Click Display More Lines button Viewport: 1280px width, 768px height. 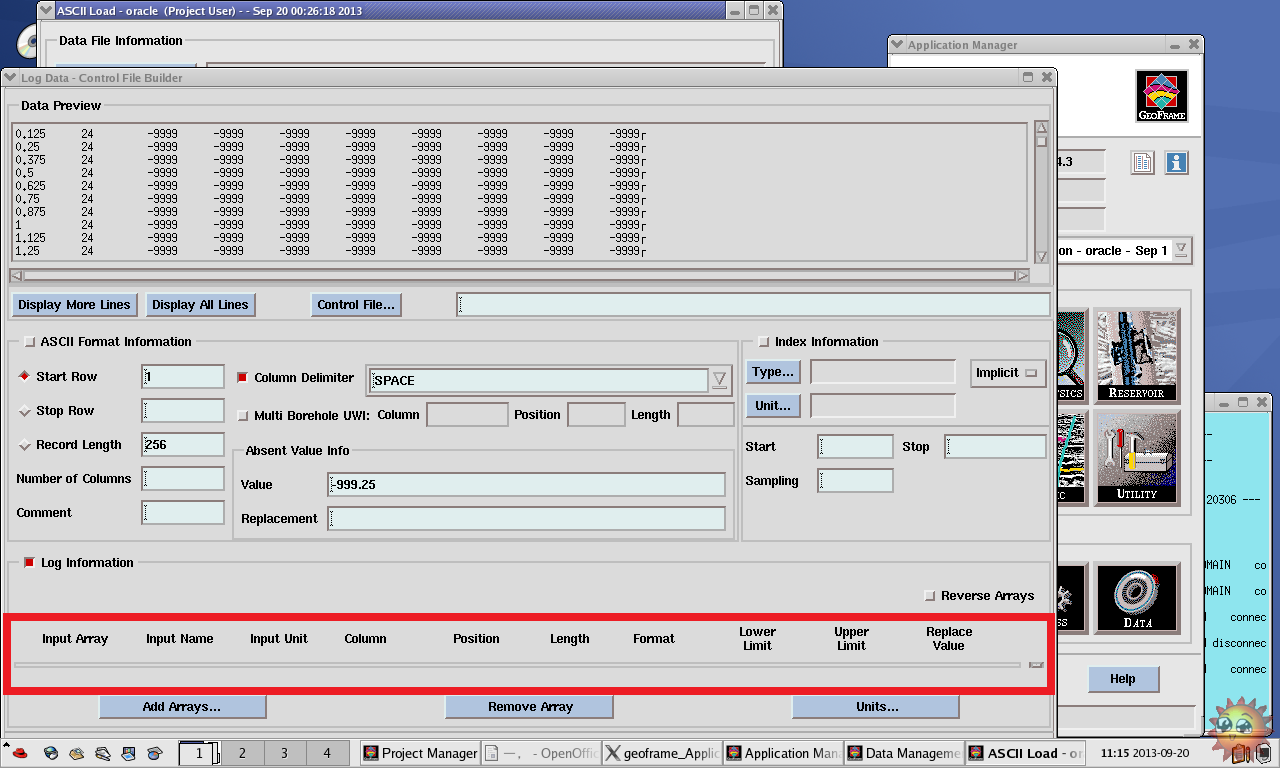click(x=74, y=305)
